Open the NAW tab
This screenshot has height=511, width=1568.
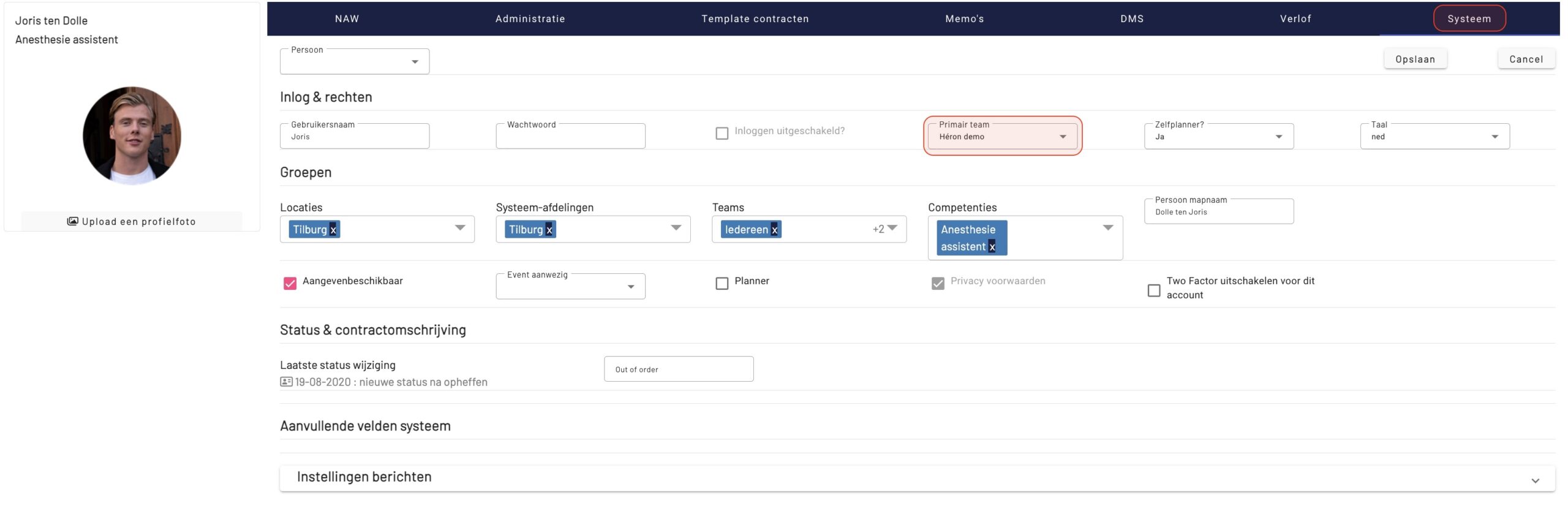click(x=347, y=18)
